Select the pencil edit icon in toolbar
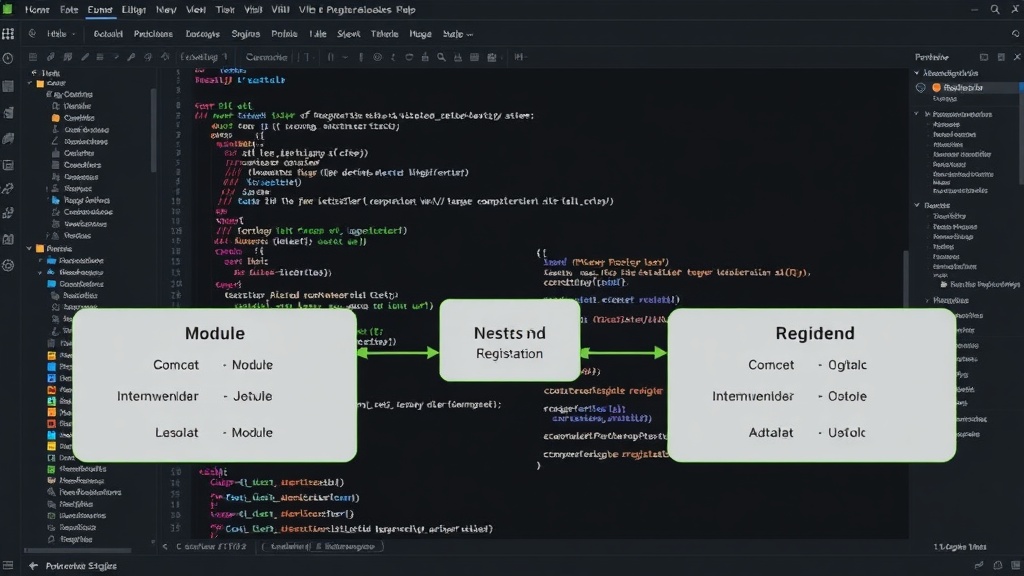Image resolution: width=1024 pixels, height=576 pixels. 84,57
